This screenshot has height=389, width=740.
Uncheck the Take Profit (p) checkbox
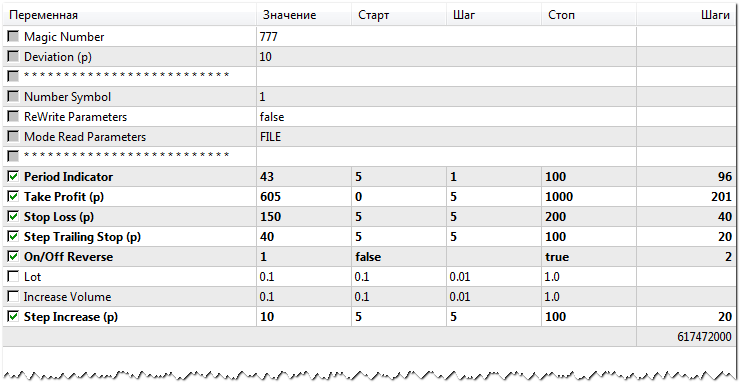click(13, 196)
